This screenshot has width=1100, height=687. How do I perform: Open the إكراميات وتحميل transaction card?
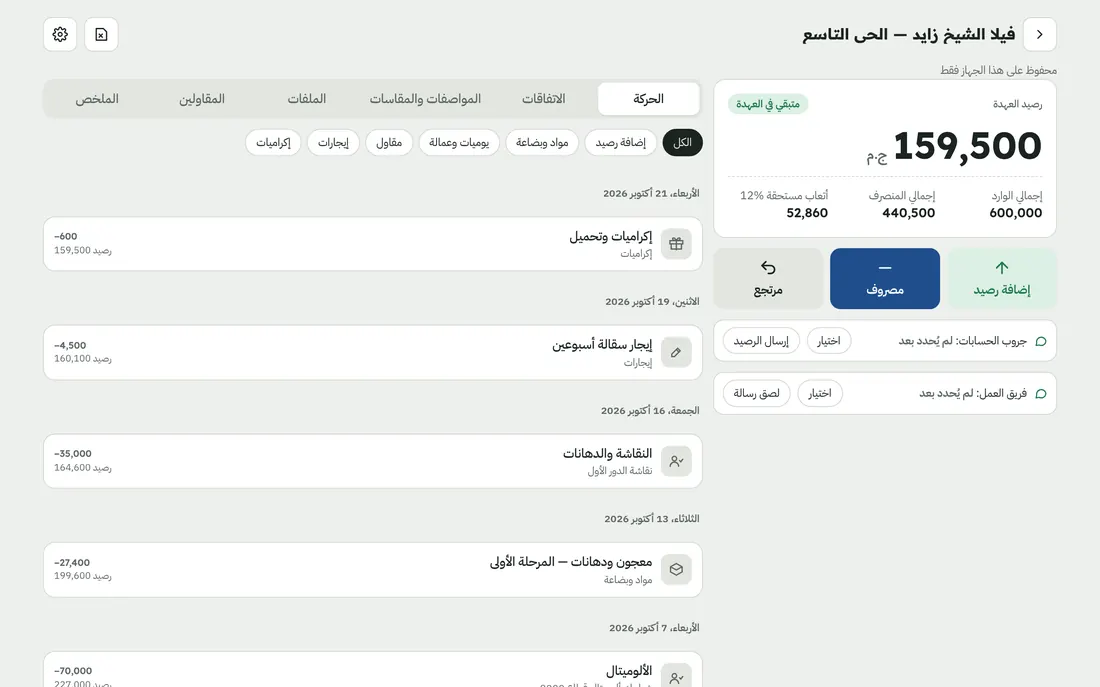(x=373, y=244)
